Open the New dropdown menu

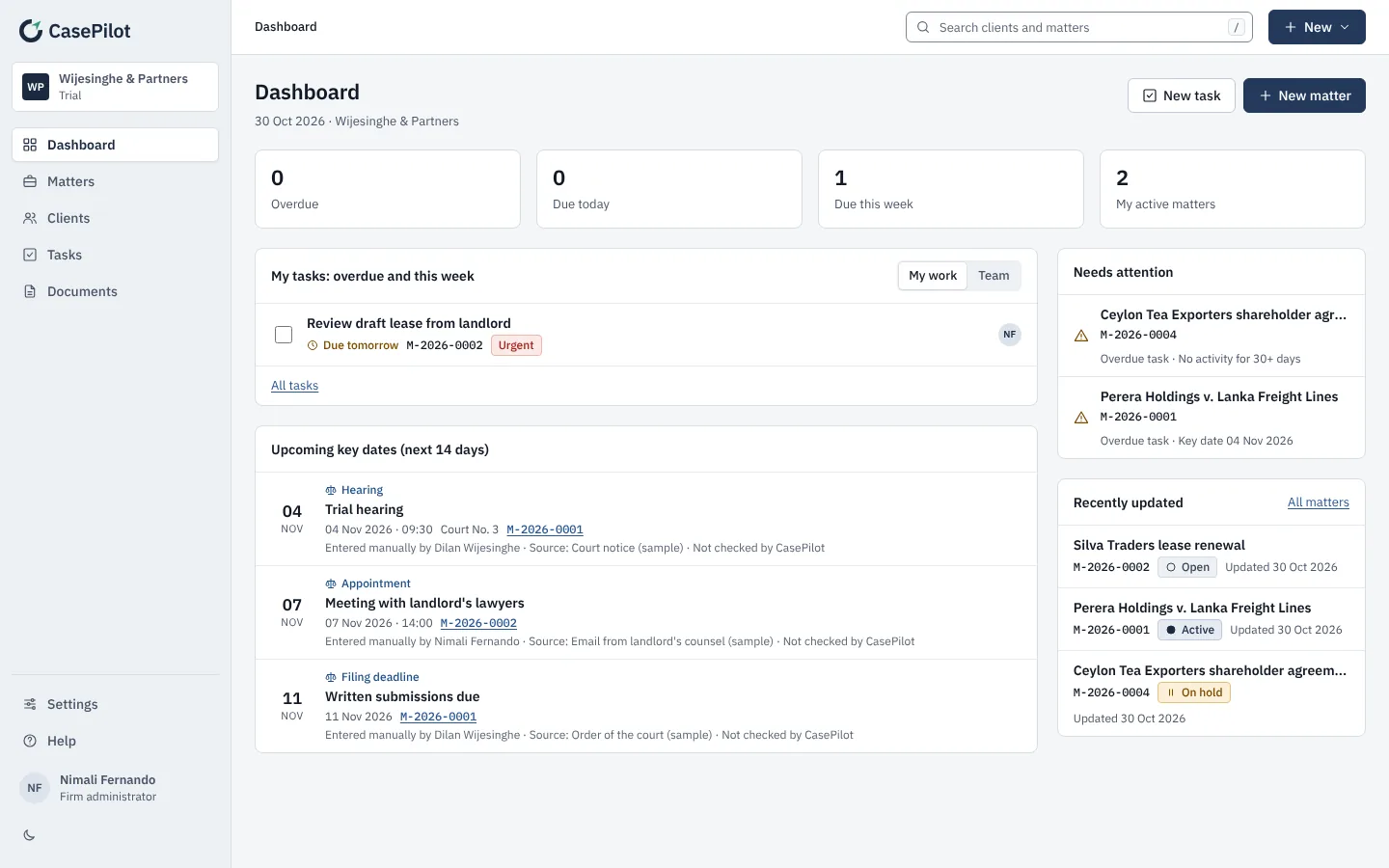click(x=1317, y=27)
